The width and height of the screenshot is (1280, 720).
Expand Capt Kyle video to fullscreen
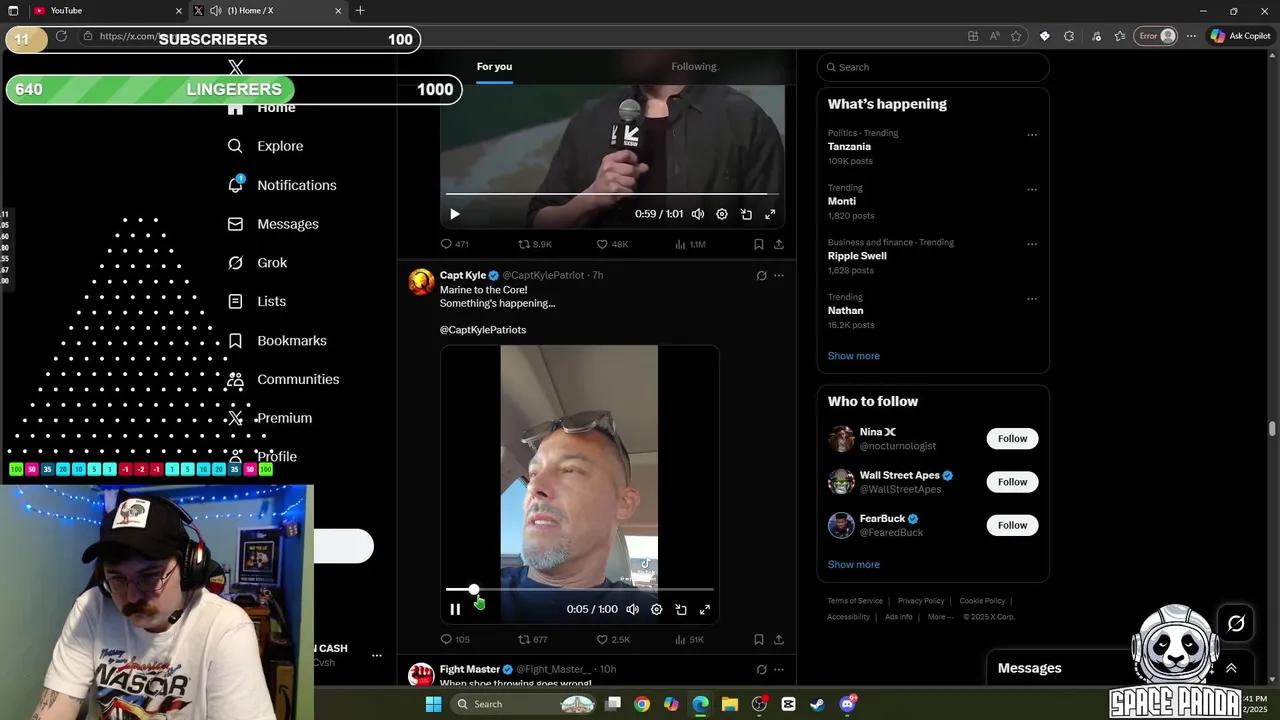pos(705,609)
